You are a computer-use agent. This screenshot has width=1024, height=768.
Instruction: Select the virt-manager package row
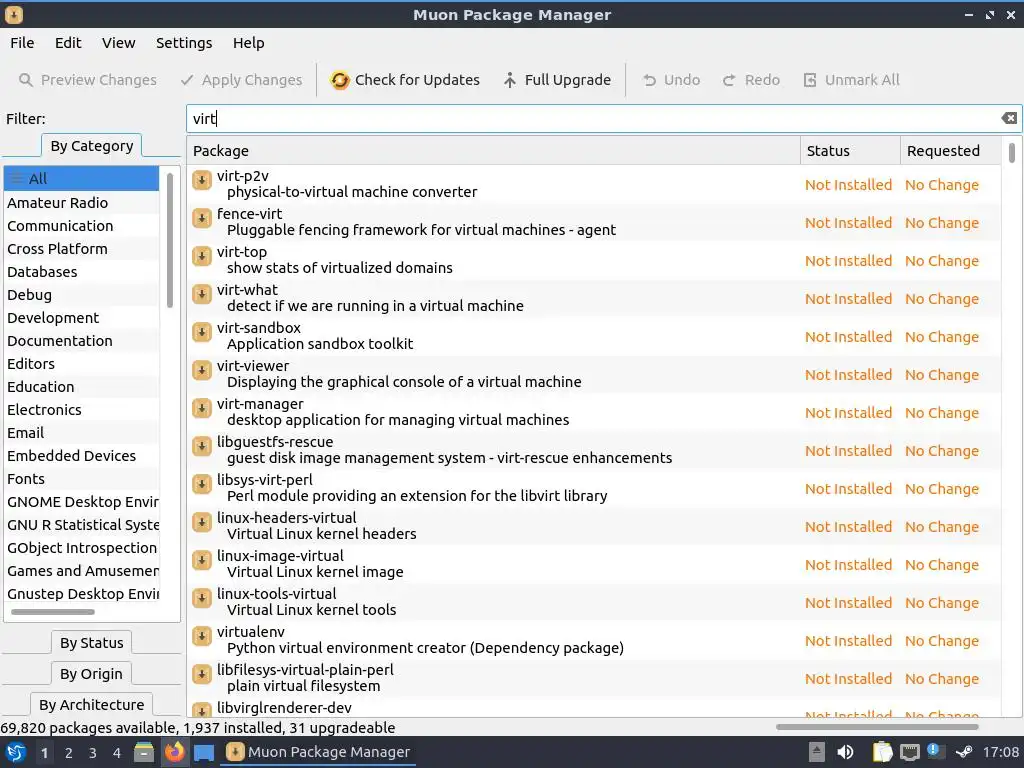(594, 412)
